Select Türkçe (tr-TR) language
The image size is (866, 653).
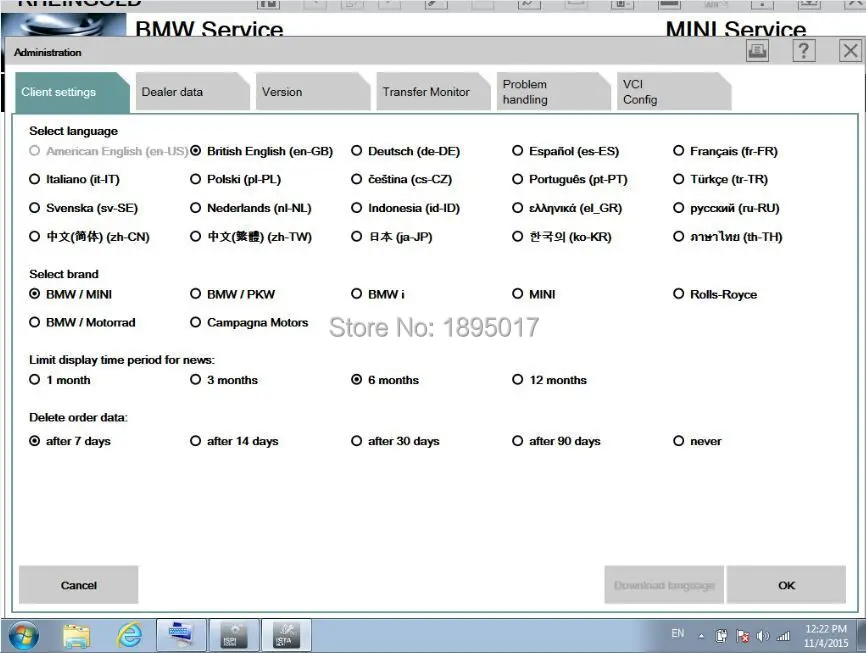point(721,179)
